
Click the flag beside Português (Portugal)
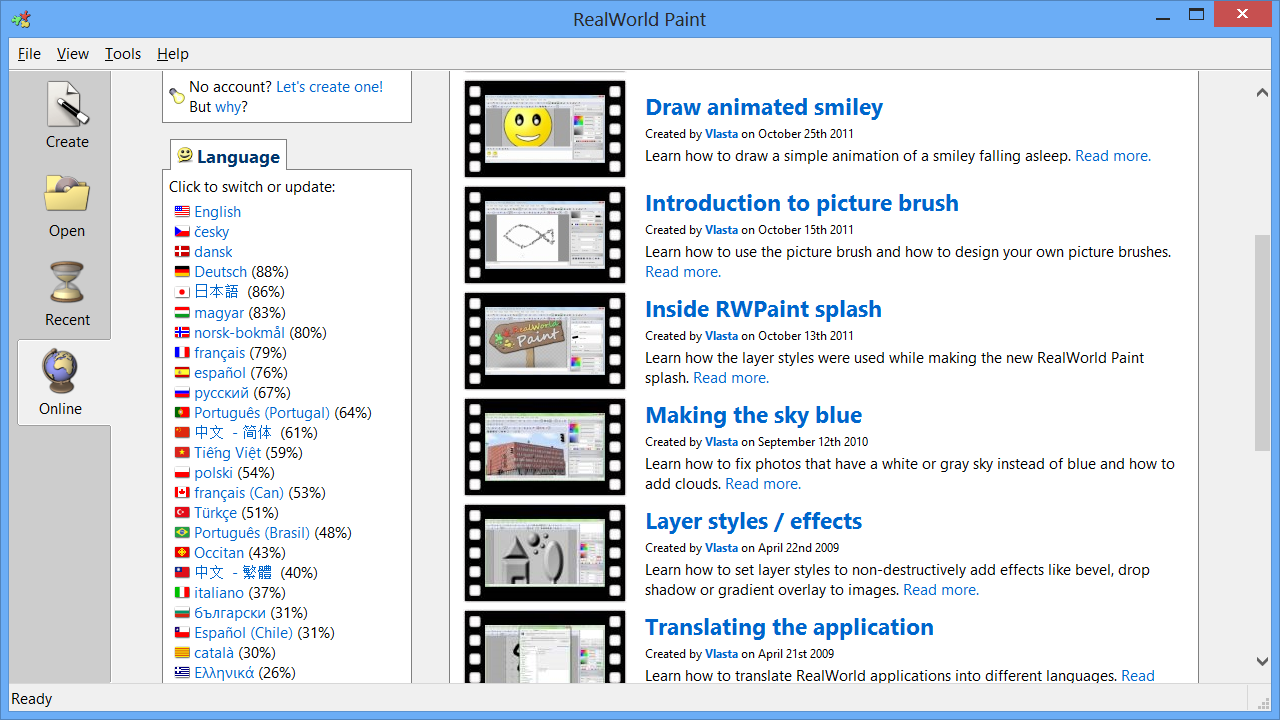coord(182,412)
